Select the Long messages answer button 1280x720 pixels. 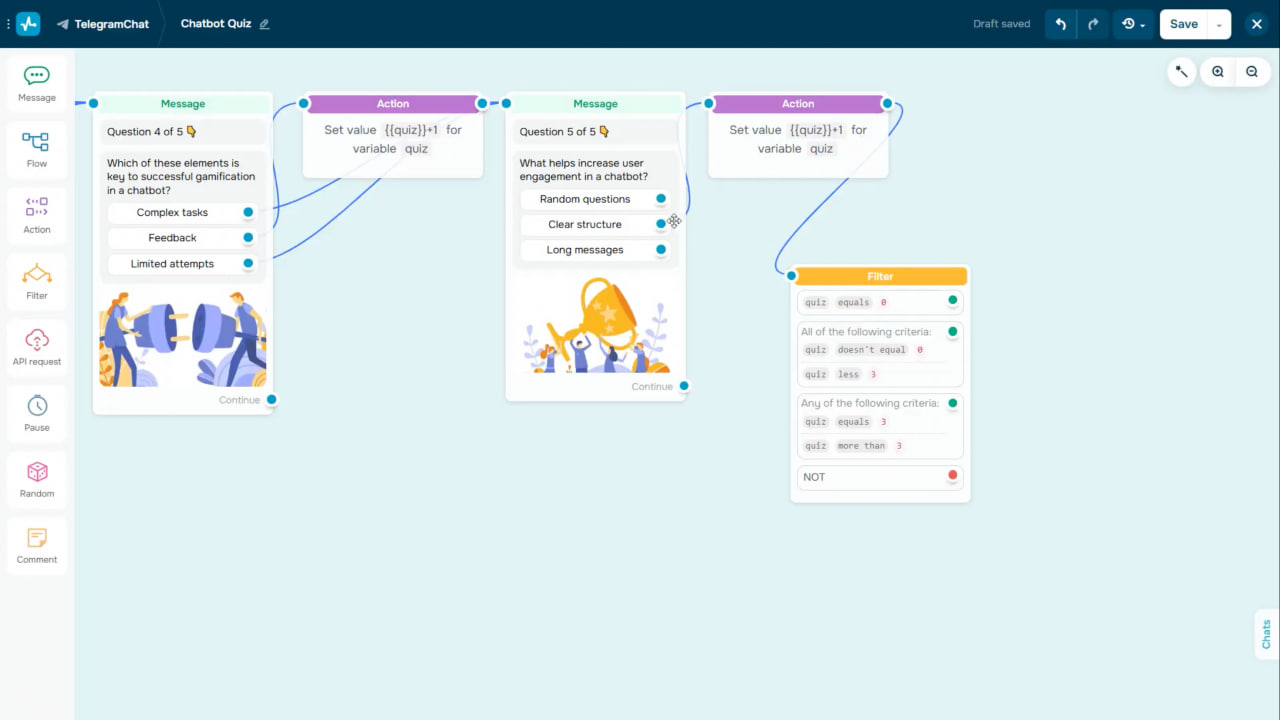coord(585,250)
